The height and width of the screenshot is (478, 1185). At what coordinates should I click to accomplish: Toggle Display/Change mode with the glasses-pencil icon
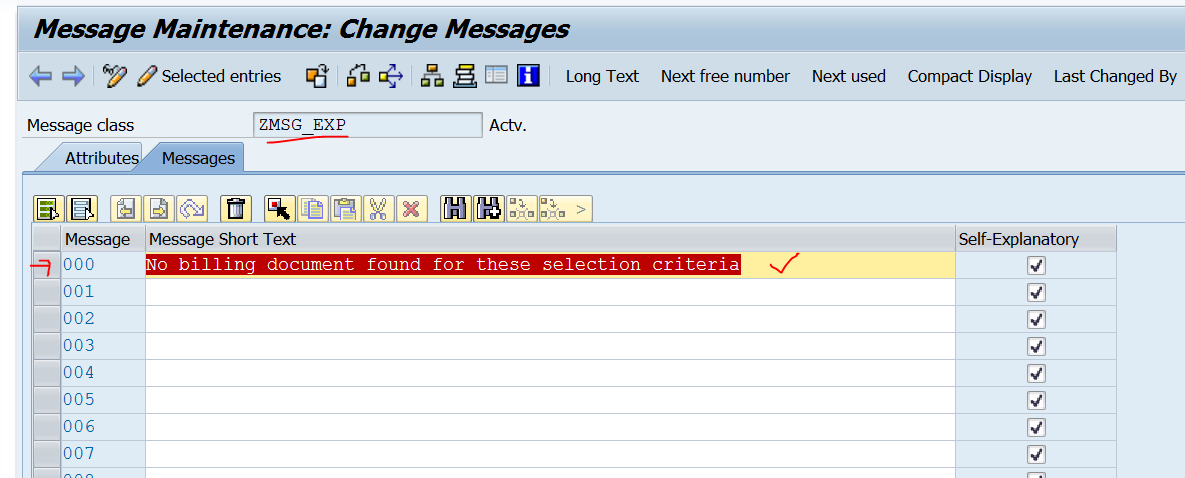[x=115, y=76]
